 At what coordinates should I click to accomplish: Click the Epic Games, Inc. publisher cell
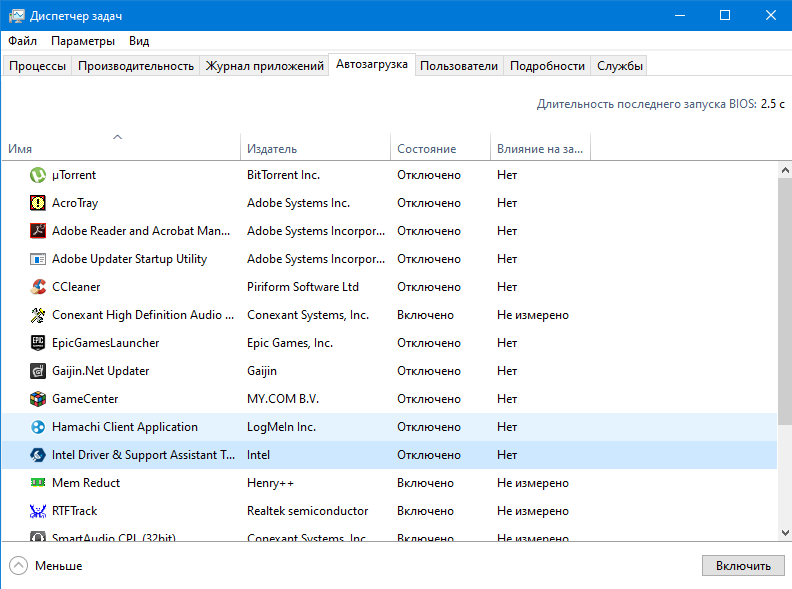(289, 343)
